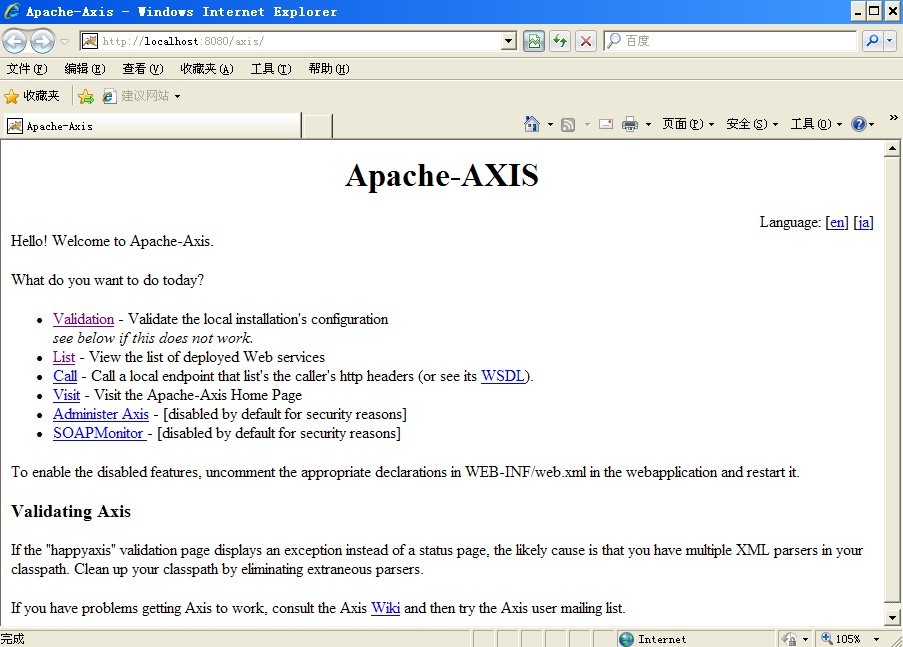Click the Refresh page icon
Viewport: 903px width, 647px height.
click(x=560, y=40)
